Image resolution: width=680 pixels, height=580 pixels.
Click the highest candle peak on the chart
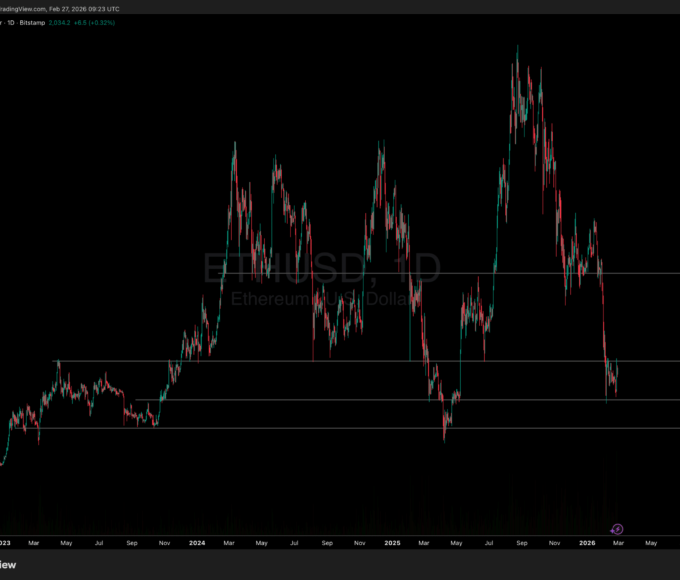[x=517, y=48]
